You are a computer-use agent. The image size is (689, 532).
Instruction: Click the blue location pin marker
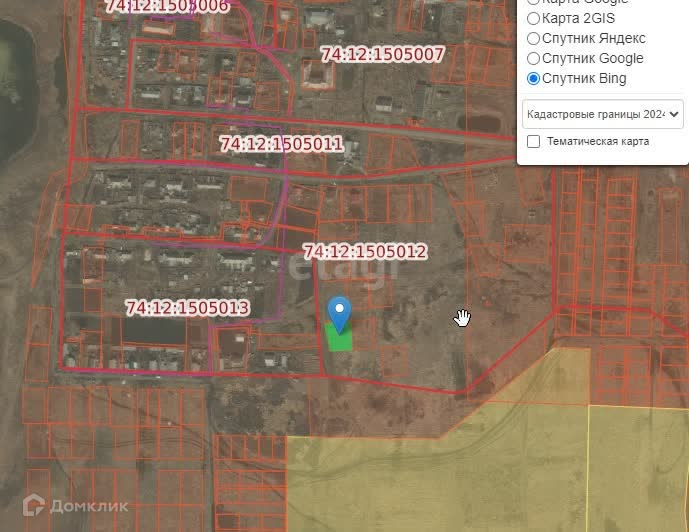coord(340,315)
